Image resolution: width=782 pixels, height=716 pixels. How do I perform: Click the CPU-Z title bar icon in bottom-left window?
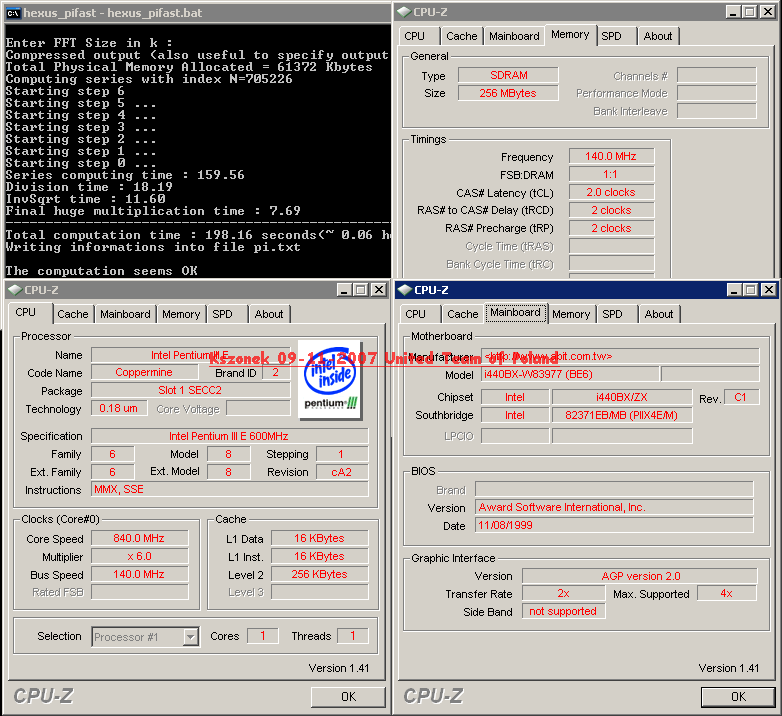click(x=15, y=290)
